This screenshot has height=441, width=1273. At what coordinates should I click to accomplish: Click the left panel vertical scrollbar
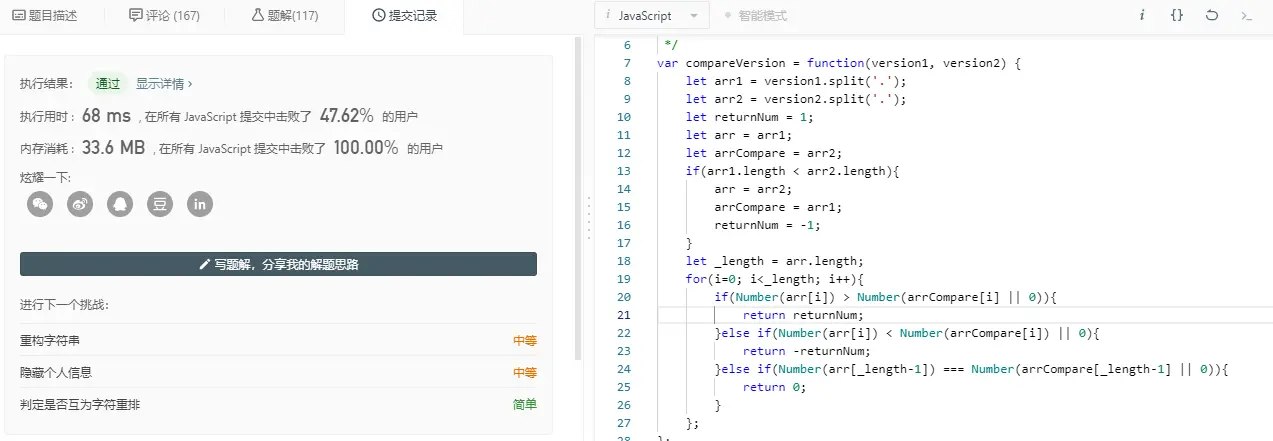point(578,198)
